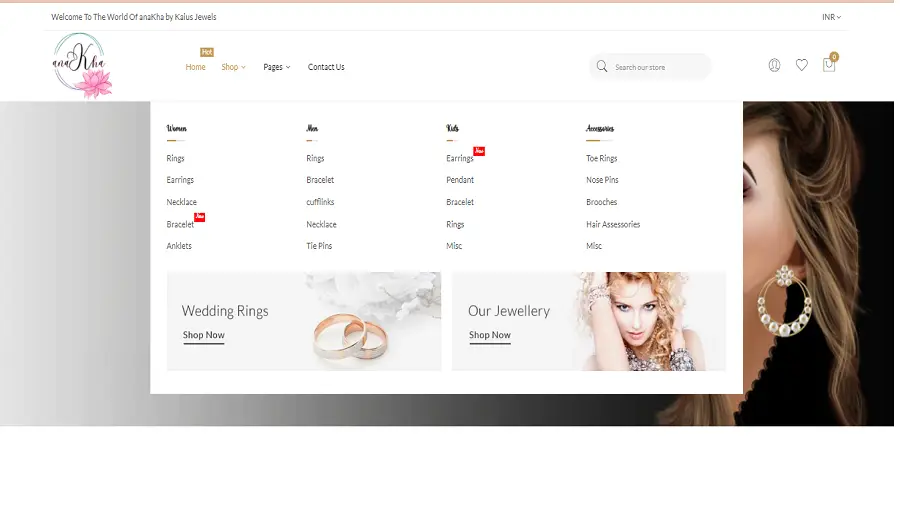Select Toe Rings under Accessories
This screenshot has width=900, height=507.
coord(601,158)
